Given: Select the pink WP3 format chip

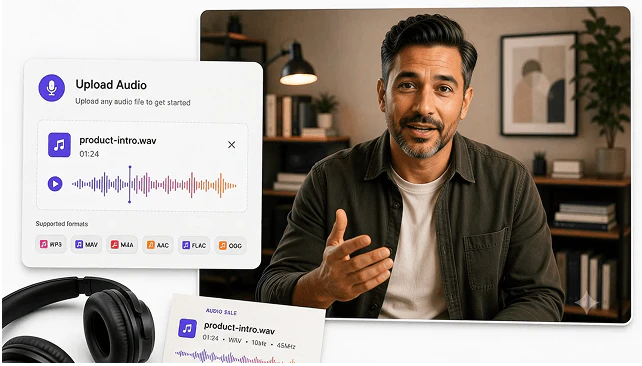Looking at the screenshot, I should (x=51, y=244).
